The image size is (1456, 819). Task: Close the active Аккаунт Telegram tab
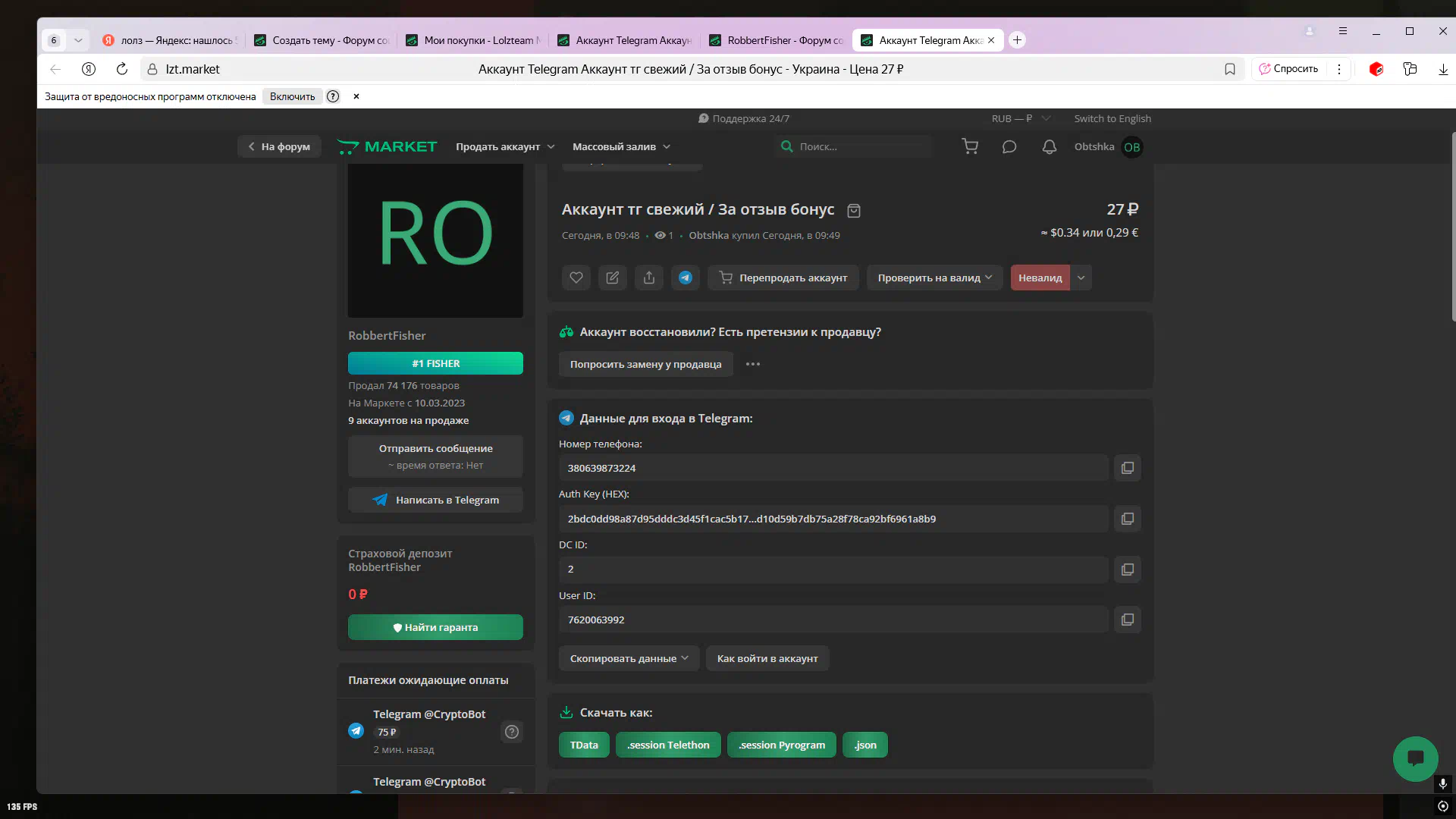[991, 40]
